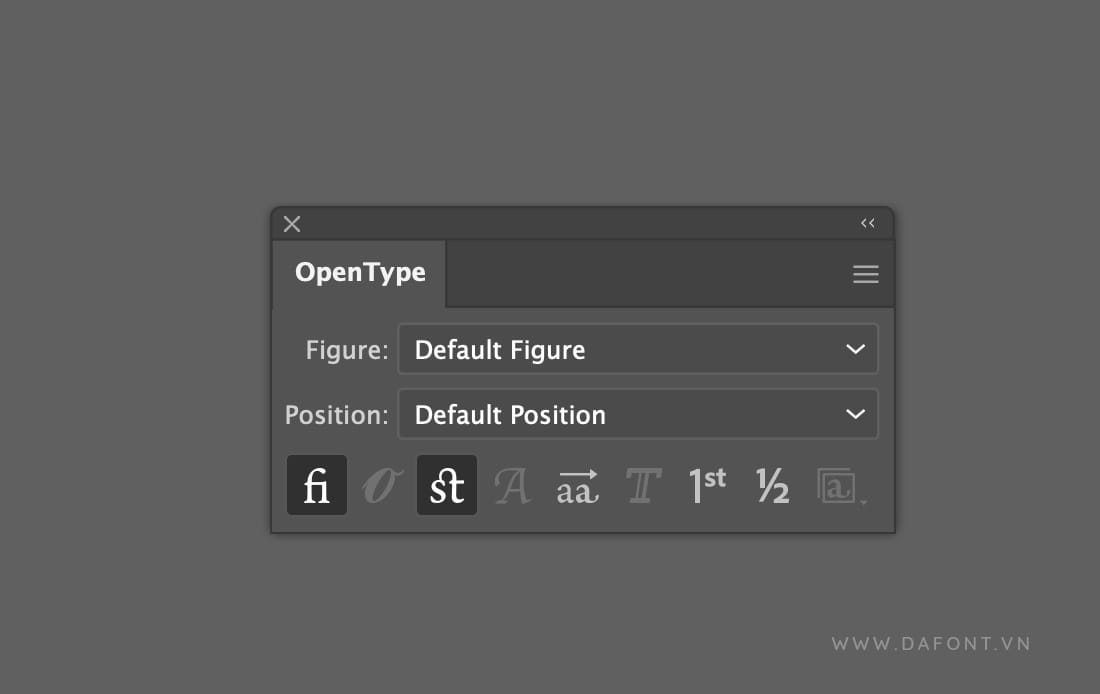The image size is (1100, 694).
Task: Open the Figure dropdown showing Default Figure
Action: point(638,349)
